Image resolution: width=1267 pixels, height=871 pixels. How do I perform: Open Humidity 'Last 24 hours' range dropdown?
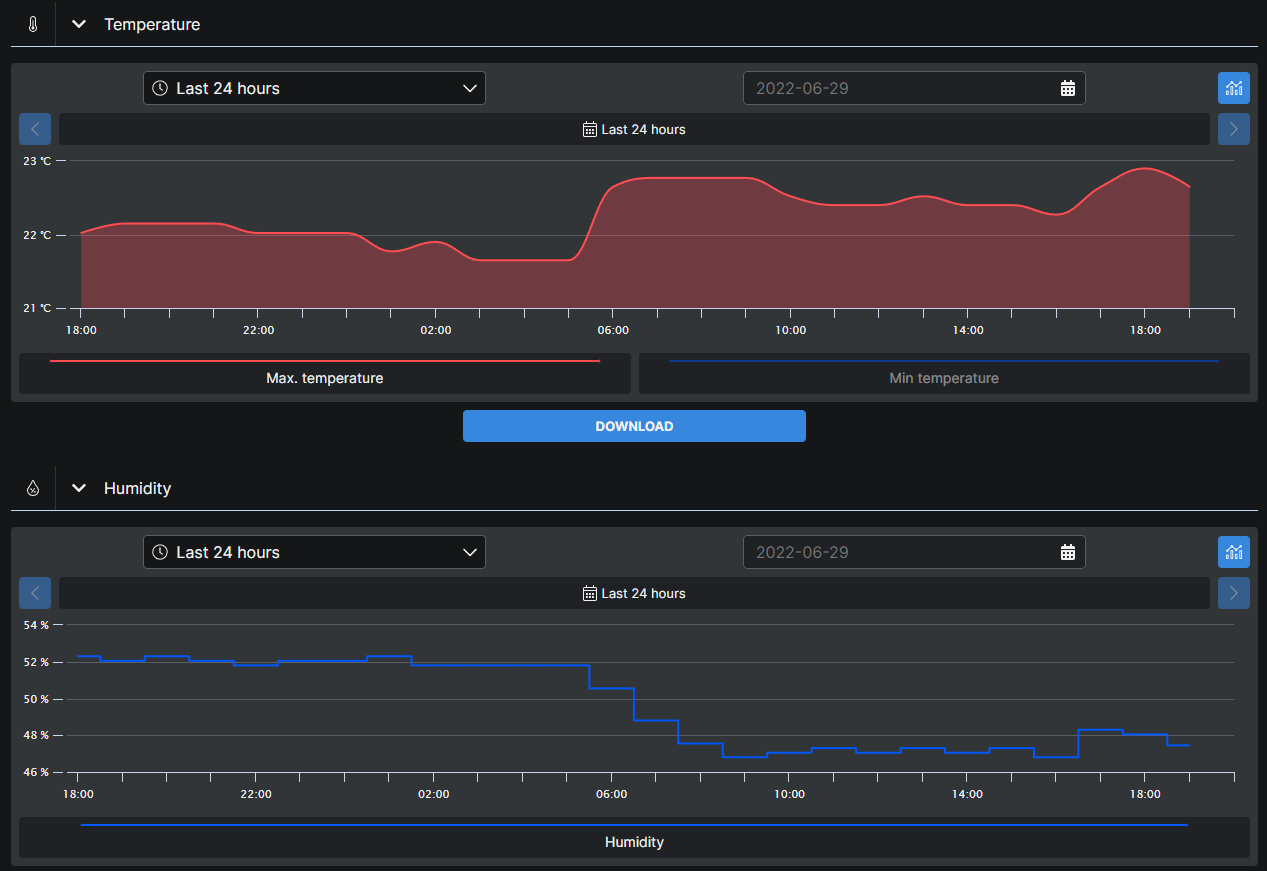[314, 552]
